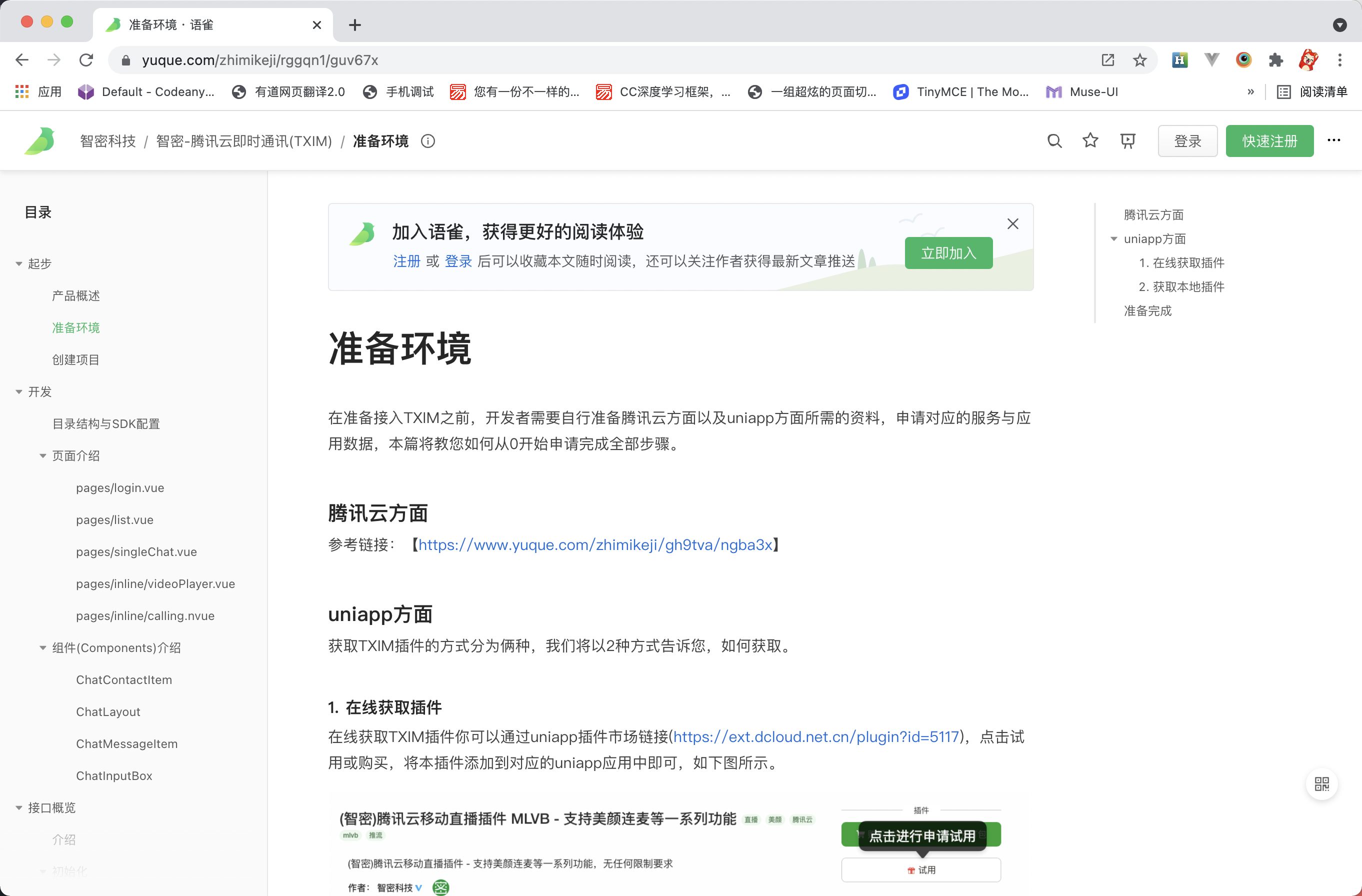Open the 应用 apps grid in bookmarks bar
Viewport: 1362px width, 896px height.
[x=38, y=91]
